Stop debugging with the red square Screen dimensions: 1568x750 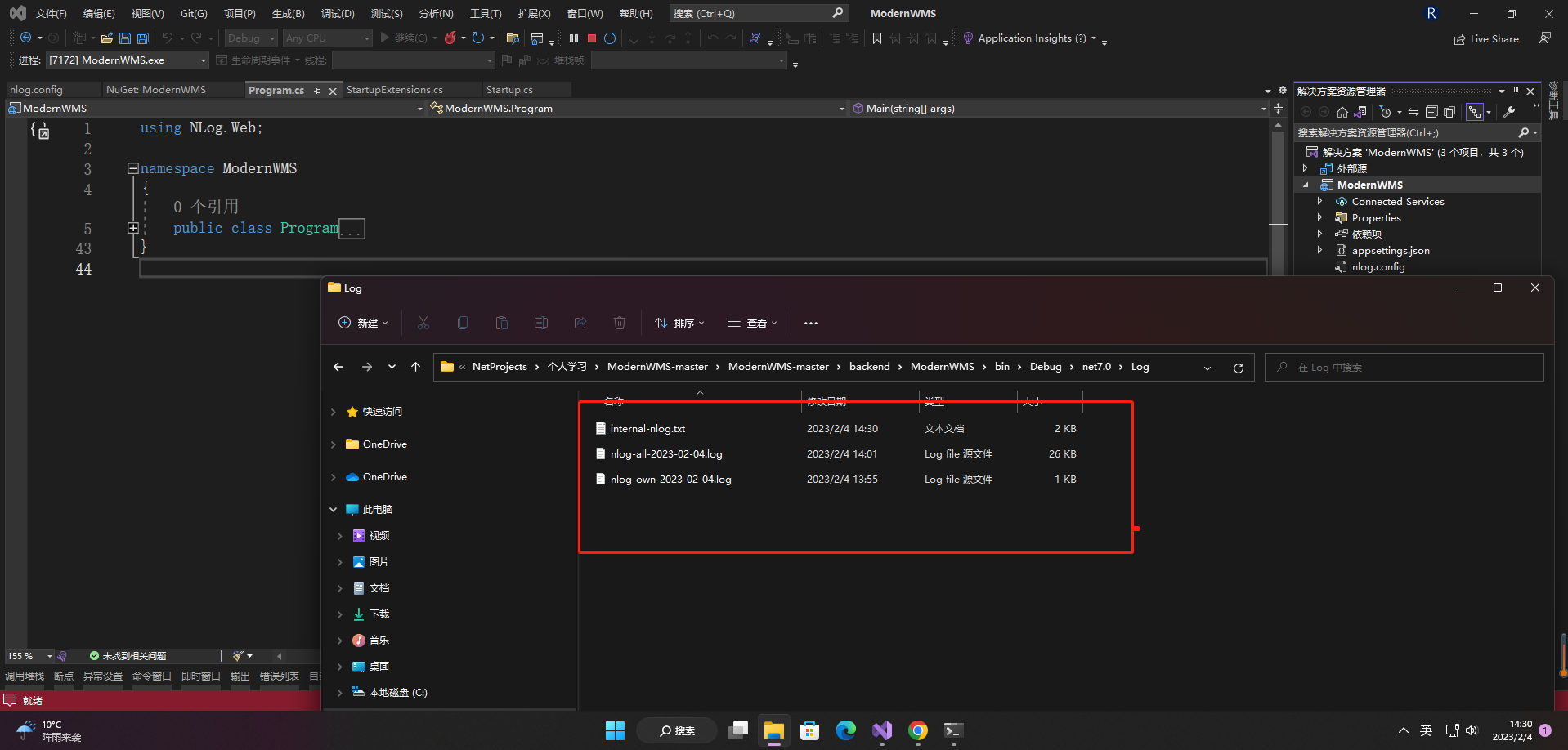[x=592, y=38]
